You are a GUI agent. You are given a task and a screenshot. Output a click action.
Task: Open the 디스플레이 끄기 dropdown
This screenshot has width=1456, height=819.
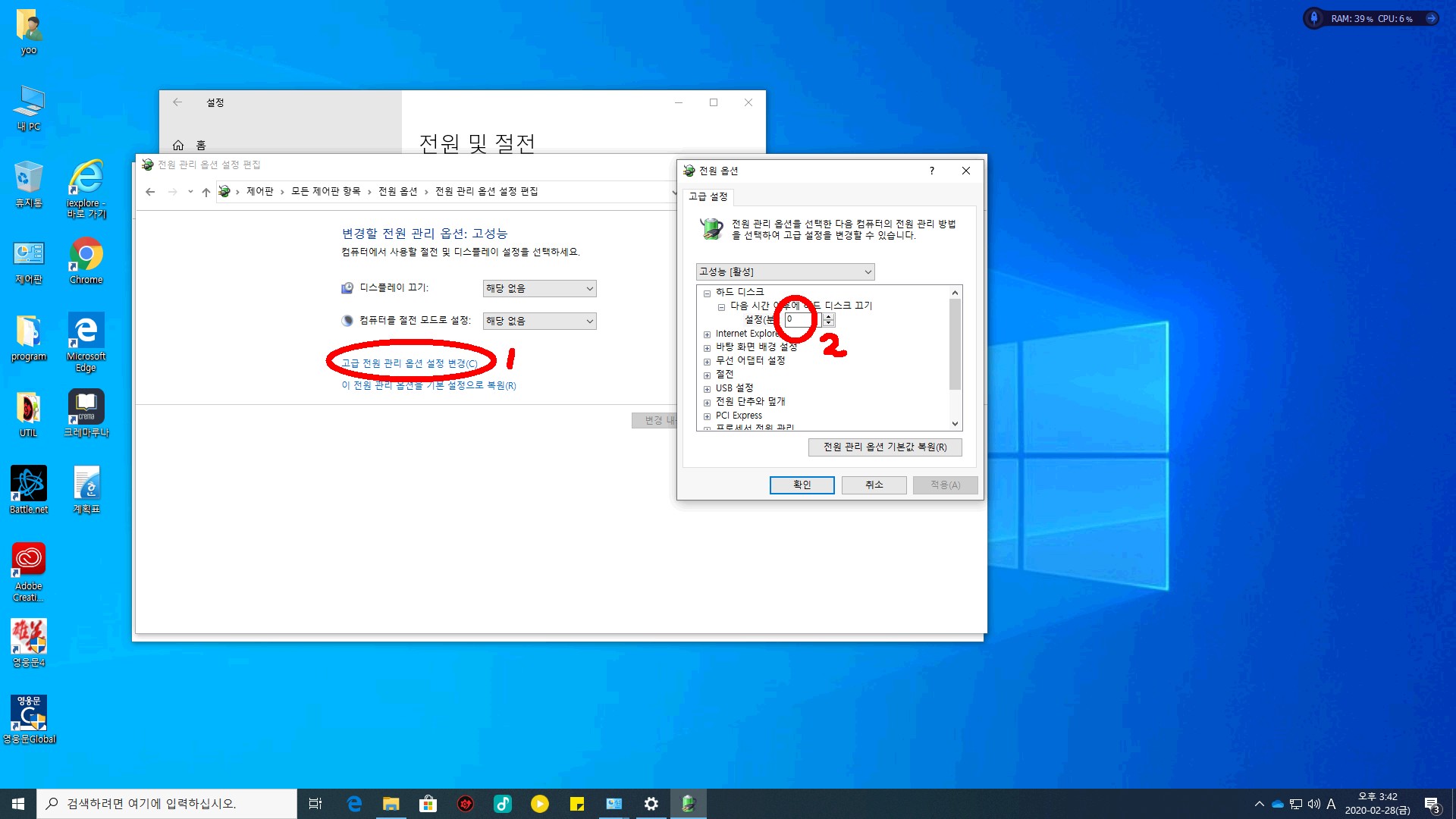point(539,288)
